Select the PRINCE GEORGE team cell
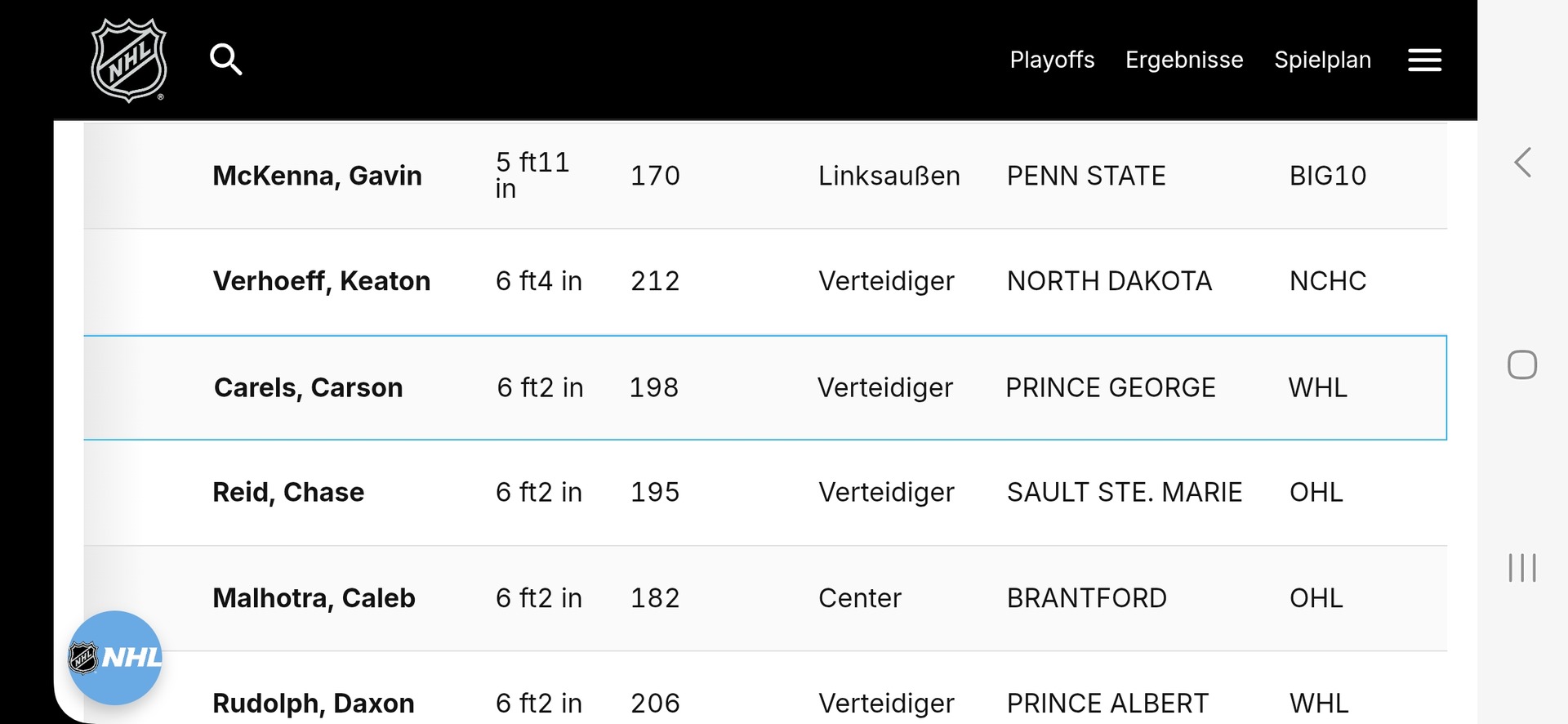 click(x=1111, y=387)
